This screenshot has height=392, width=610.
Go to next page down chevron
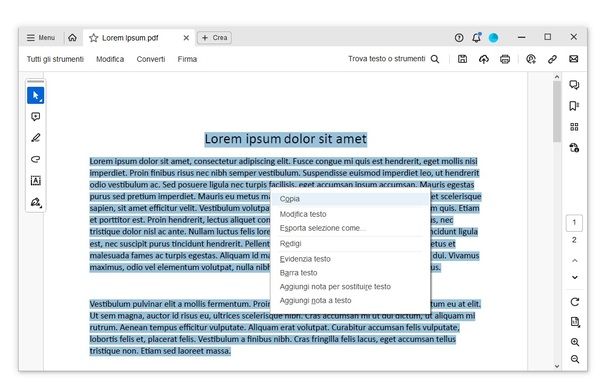(x=575, y=277)
